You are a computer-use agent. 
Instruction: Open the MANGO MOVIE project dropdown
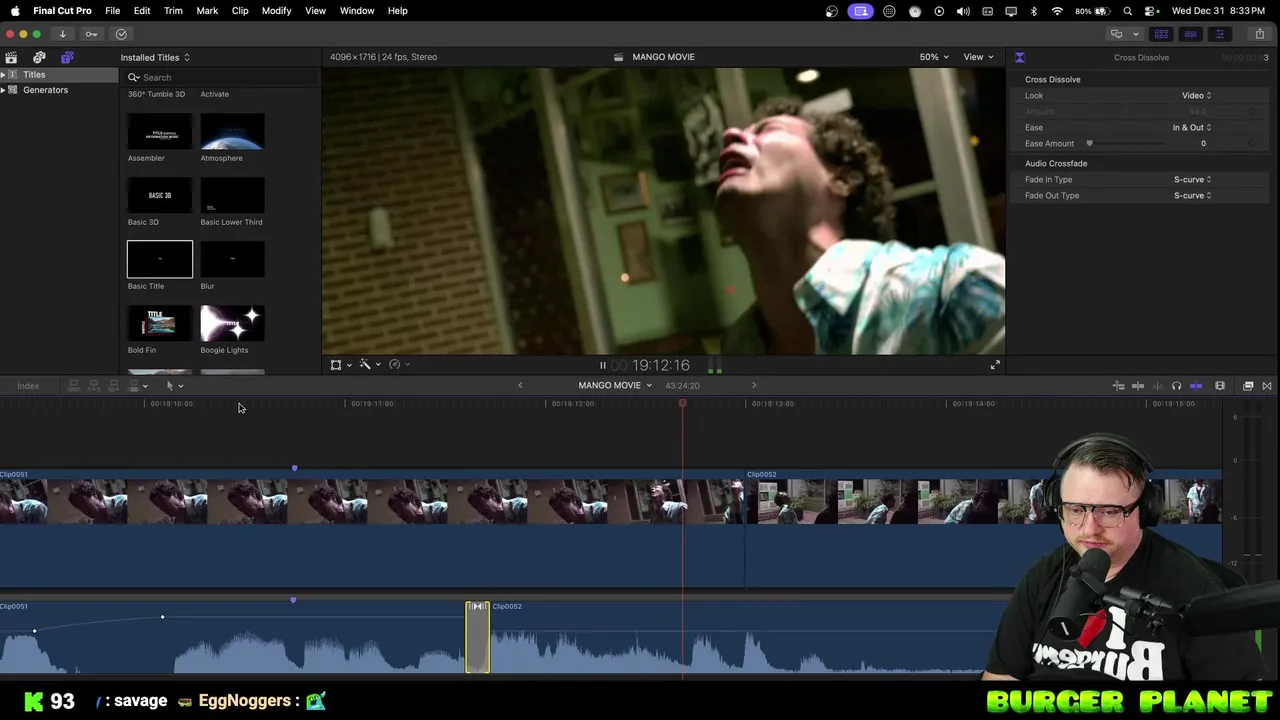[x=615, y=386]
